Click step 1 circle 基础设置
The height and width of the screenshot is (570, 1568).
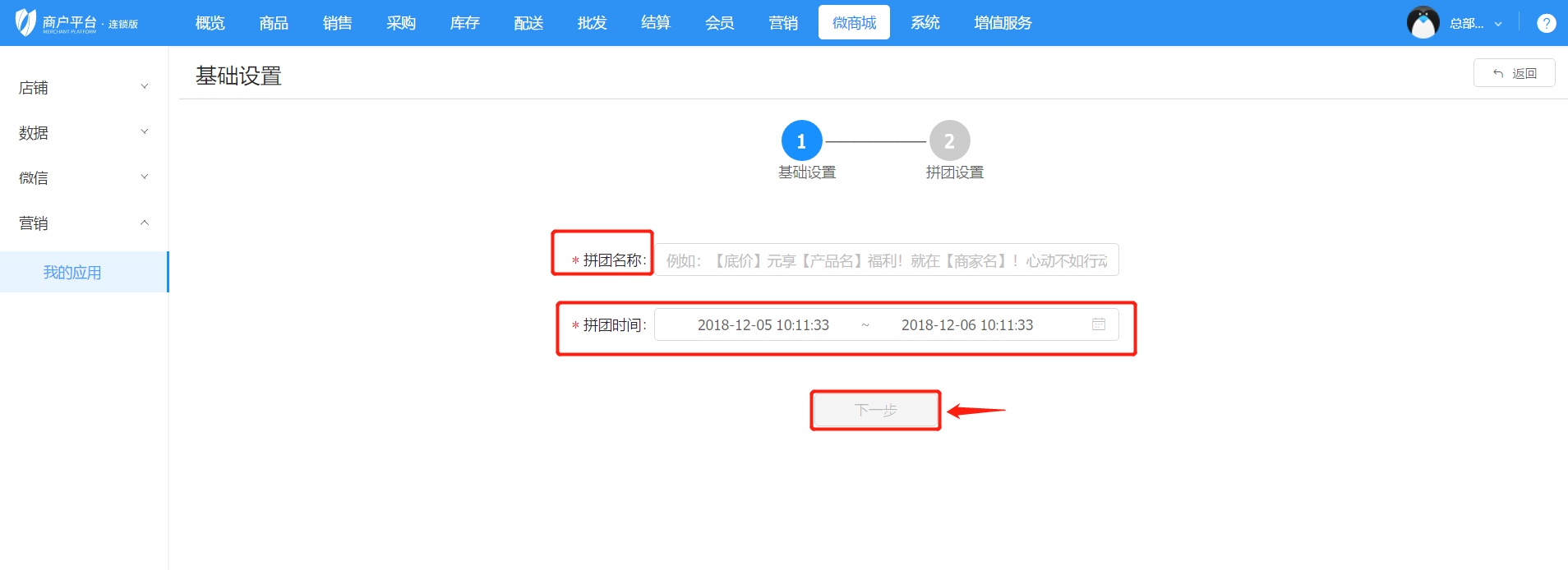coord(801,141)
